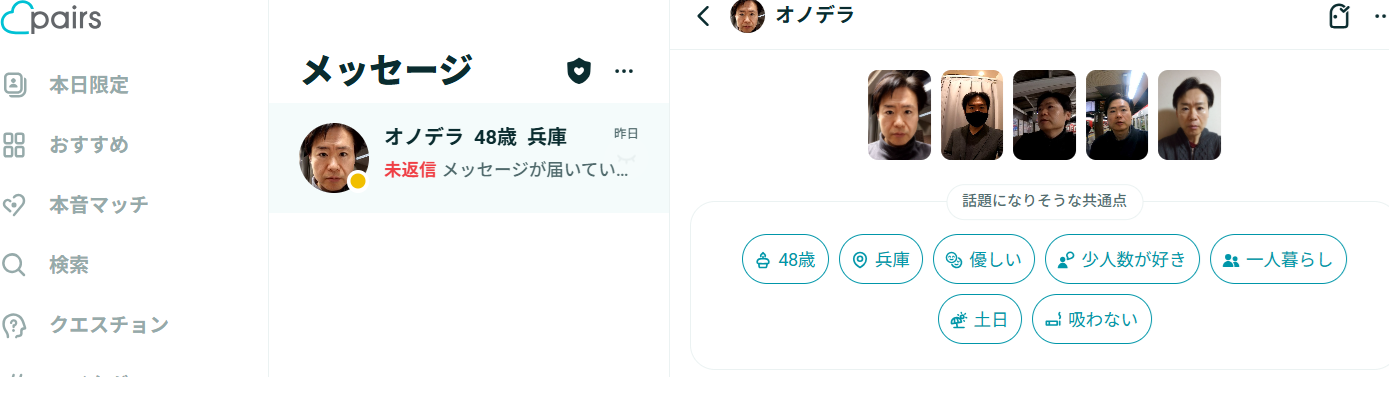View the first profile photo thumbnail

[x=899, y=115]
